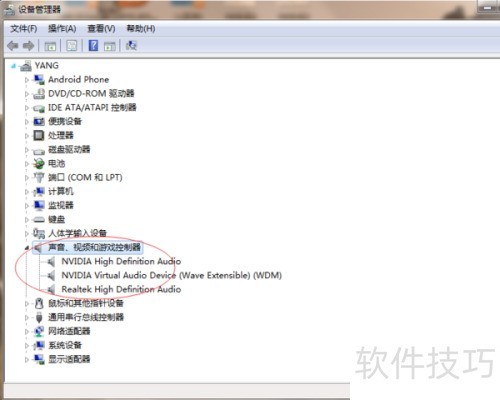Expand the 端口 (COM 和 LPT) node
This screenshot has height=400, width=500.
pos(27,178)
